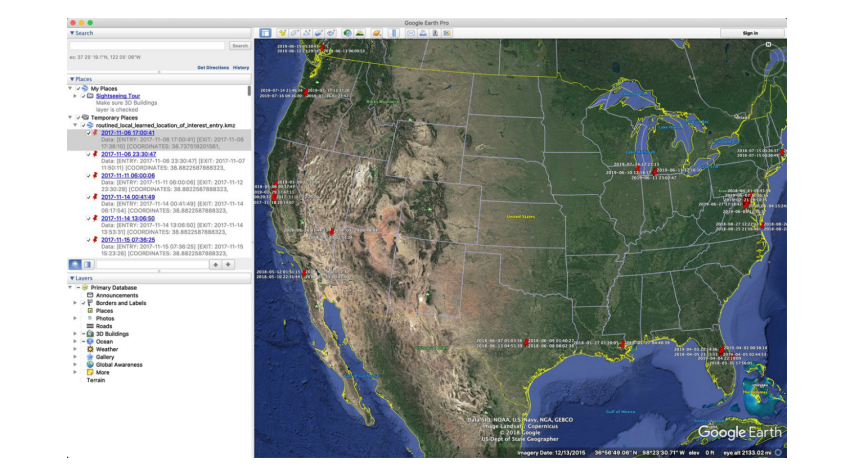Click the Places panel split-view button
The height and width of the screenshot is (468, 852).
coord(87,265)
